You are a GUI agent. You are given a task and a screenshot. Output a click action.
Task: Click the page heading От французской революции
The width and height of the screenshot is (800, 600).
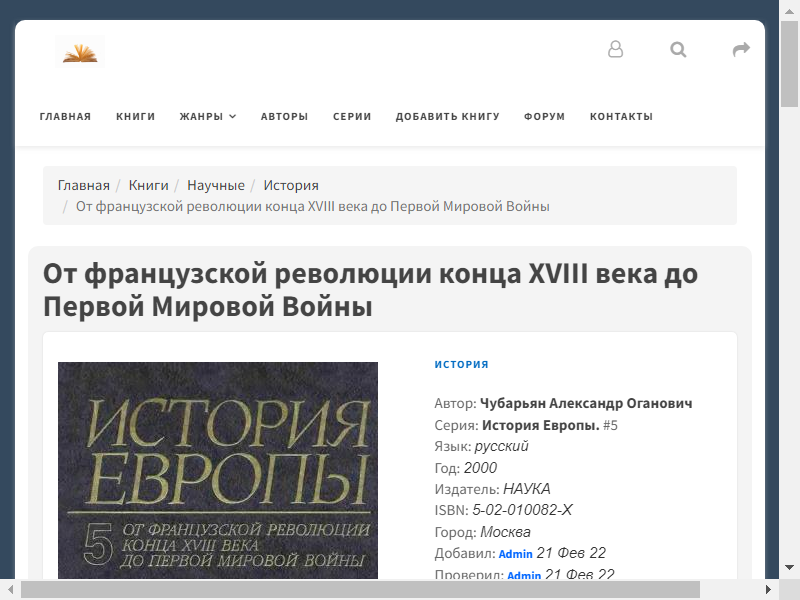[370, 290]
